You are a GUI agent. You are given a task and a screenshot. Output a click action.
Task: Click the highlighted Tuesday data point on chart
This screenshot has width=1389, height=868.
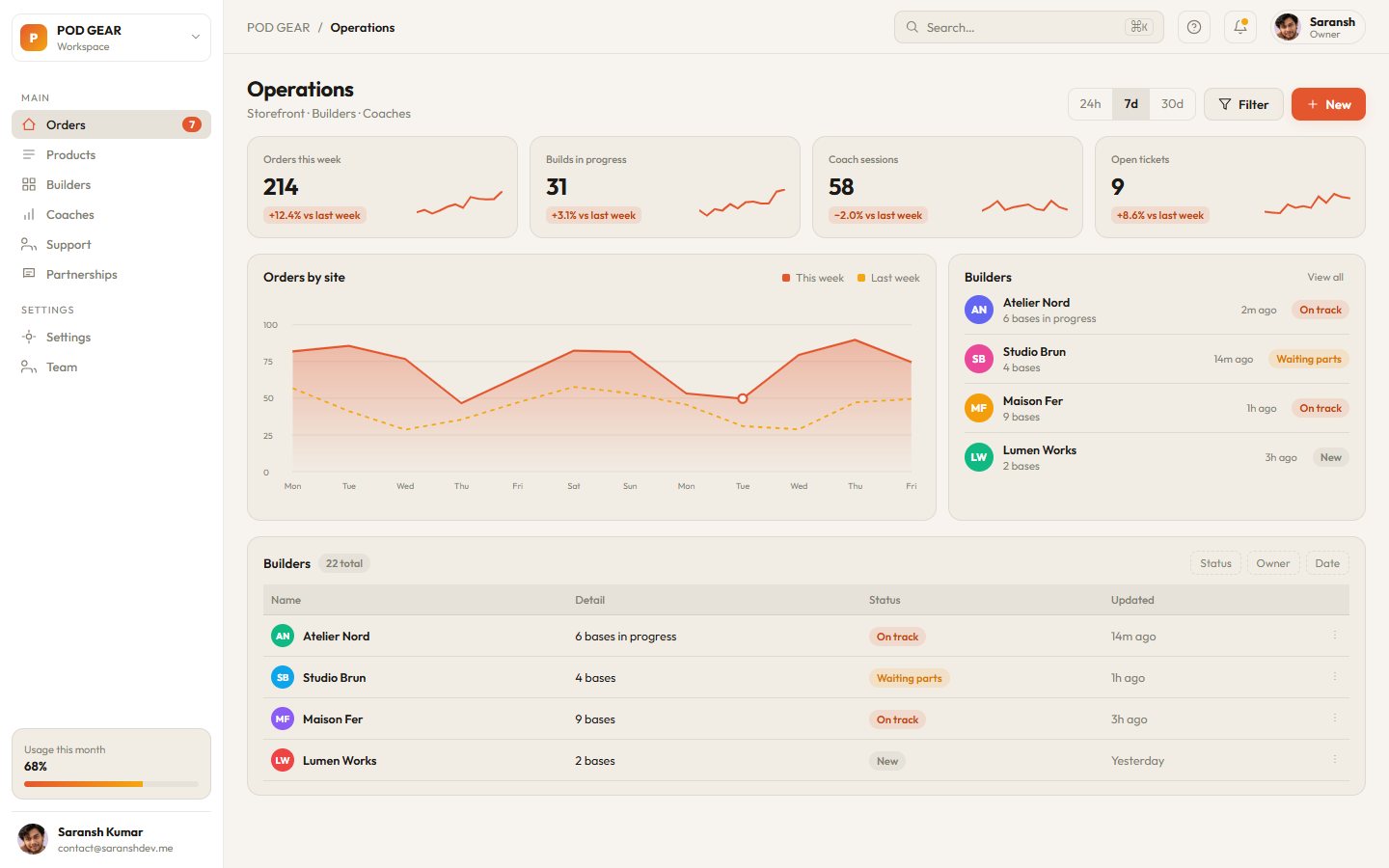coord(743,398)
